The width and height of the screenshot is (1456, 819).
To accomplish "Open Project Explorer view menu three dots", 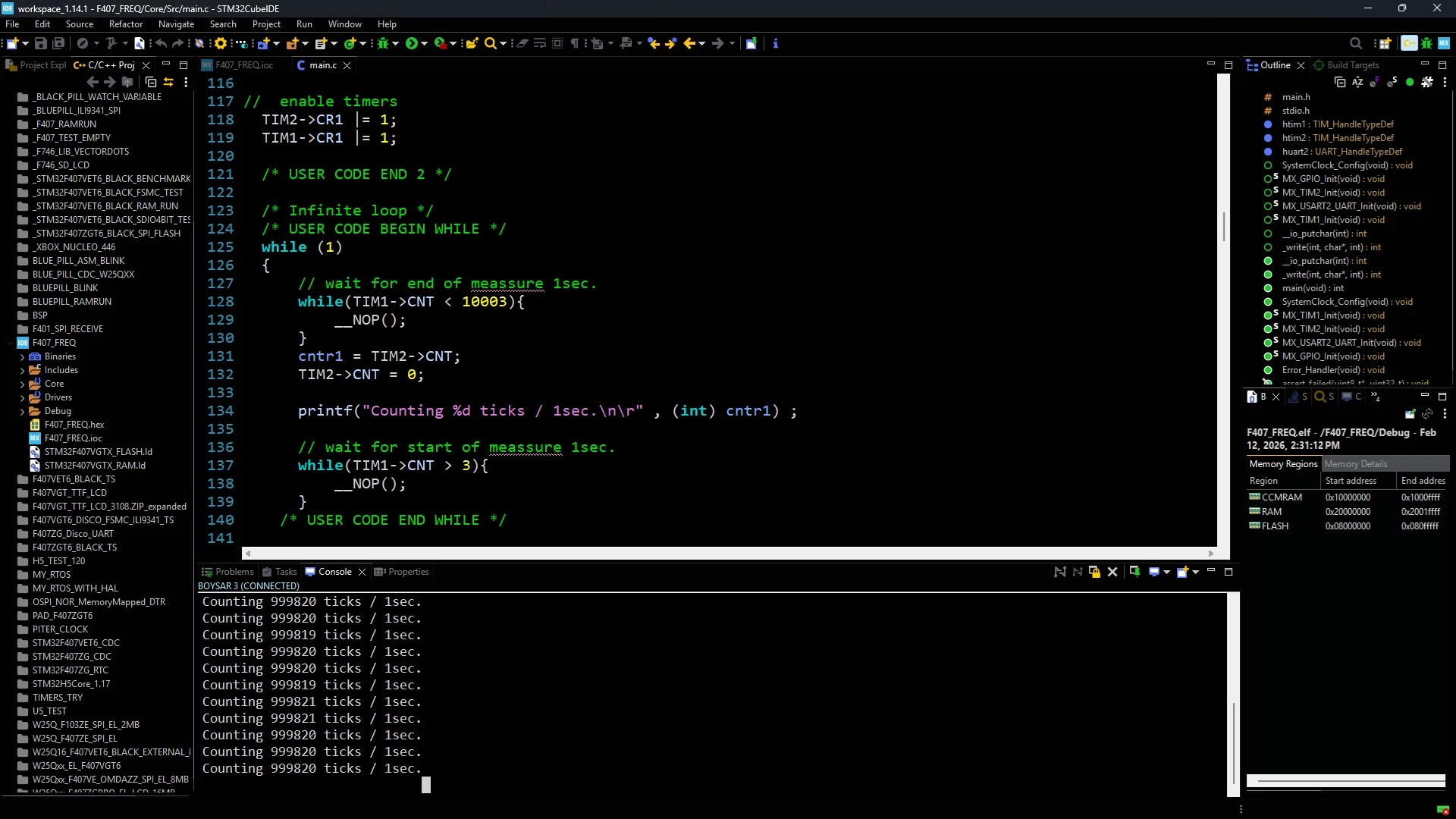I will click(186, 82).
